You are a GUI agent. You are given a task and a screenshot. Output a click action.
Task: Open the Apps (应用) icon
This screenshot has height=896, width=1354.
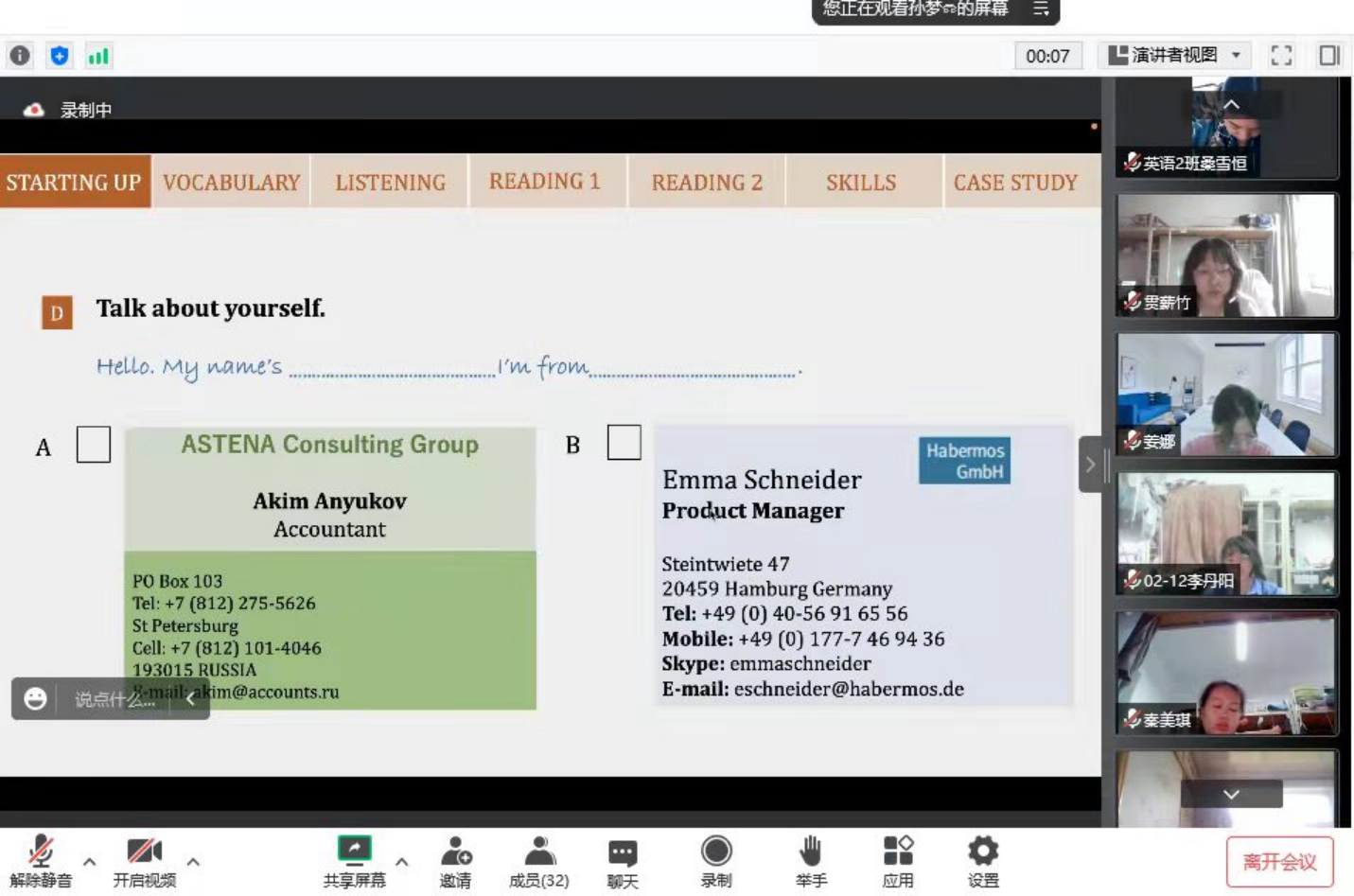coord(898,861)
